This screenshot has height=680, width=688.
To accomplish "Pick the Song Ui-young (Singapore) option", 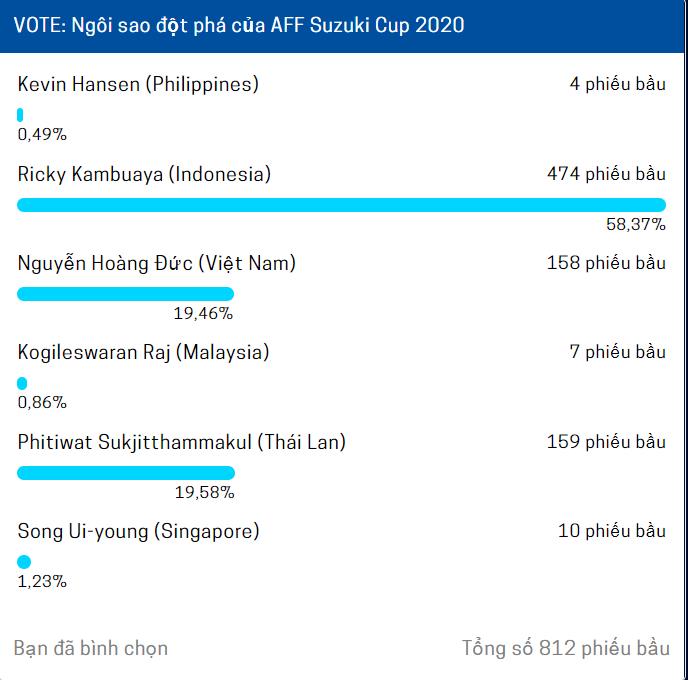I will [x=138, y=531].
